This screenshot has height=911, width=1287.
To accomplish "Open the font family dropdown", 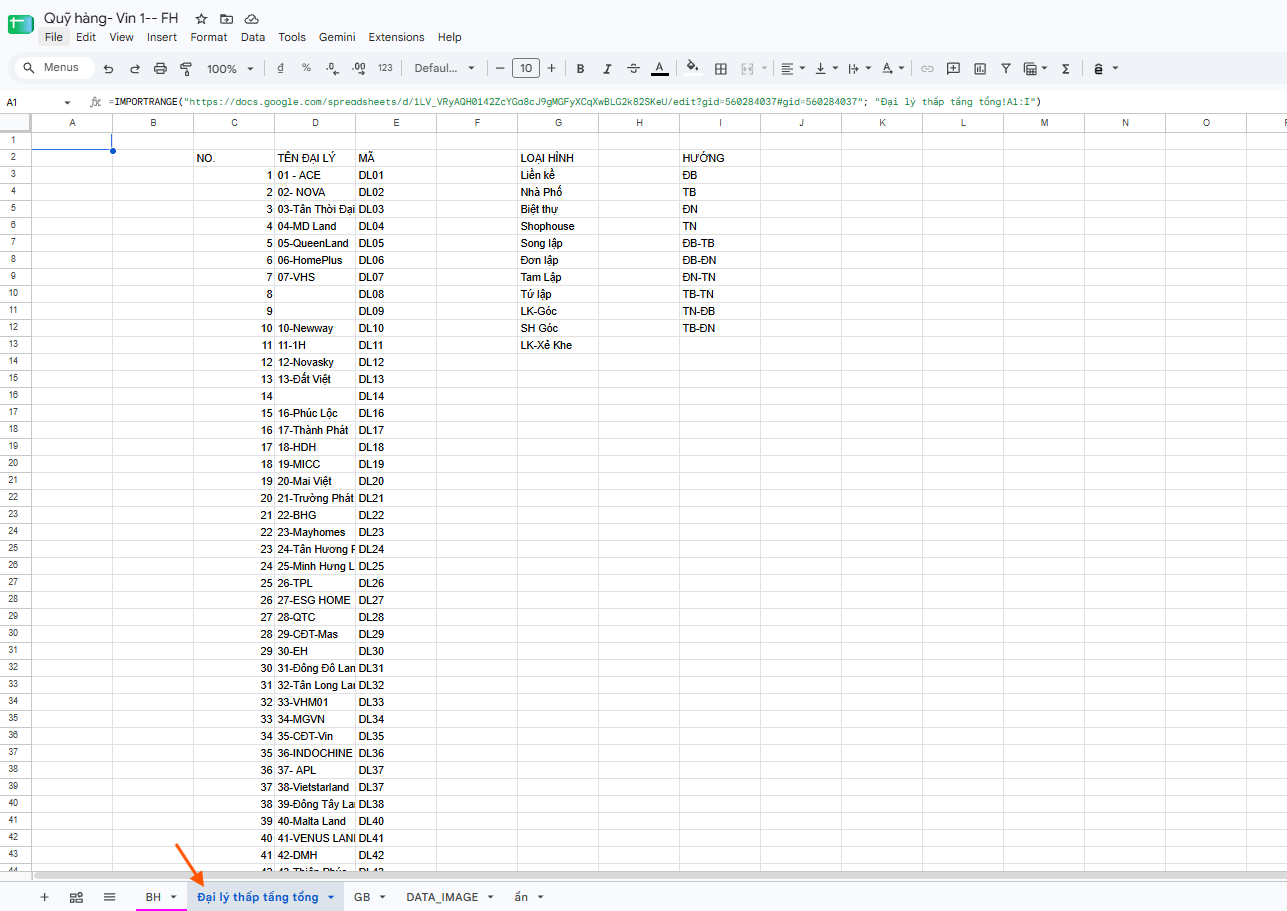I will pos(445,68).
